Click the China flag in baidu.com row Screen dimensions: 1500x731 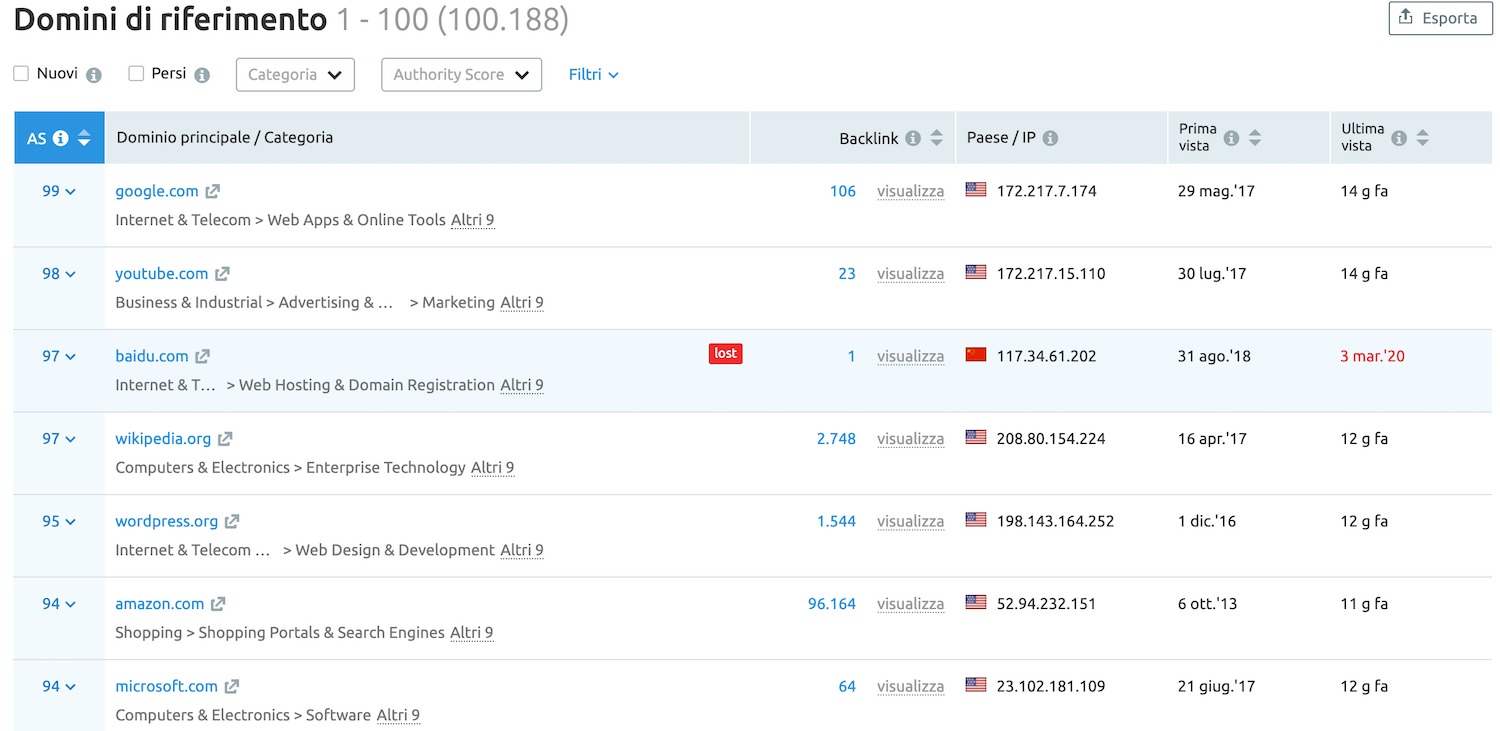pyautogui.click(x=976, y=354)
